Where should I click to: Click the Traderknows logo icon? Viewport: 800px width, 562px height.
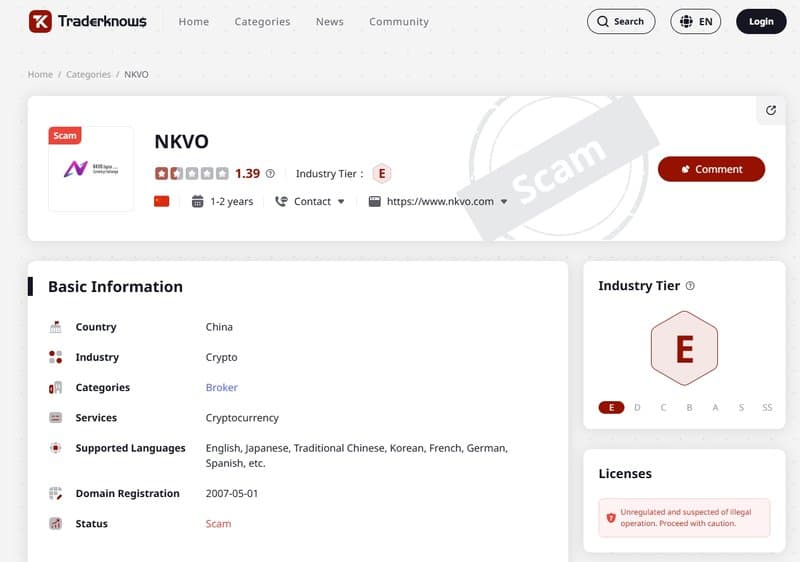(40, 21)
